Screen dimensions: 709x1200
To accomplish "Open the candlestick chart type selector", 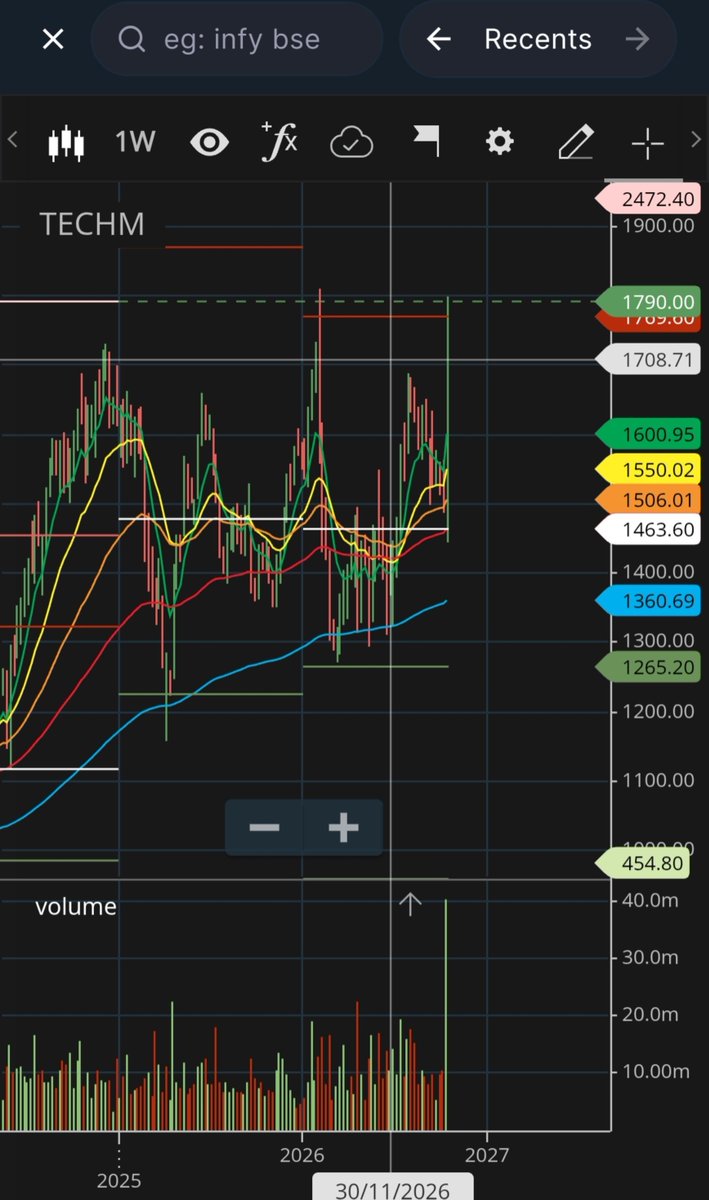I will pyautogui.click(x=66, y=142).
